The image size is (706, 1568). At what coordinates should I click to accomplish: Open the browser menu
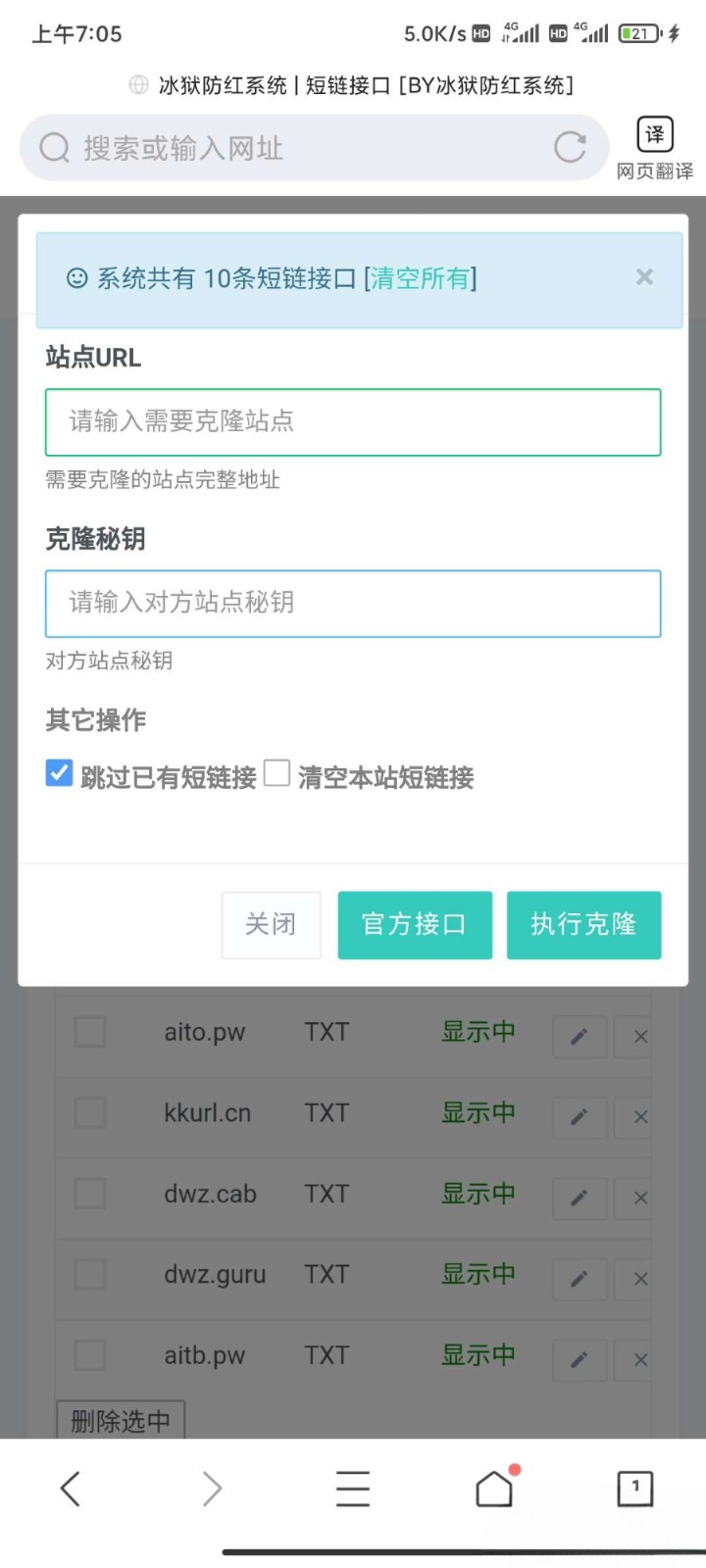(x=353, y=1488)
